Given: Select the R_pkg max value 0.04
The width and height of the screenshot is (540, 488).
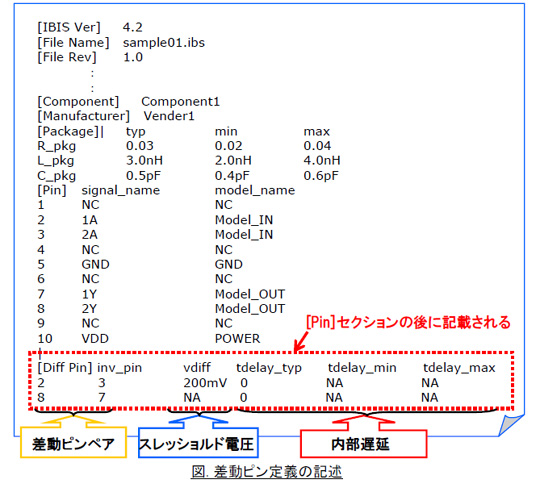Looking at the screenshot, I should (317, 146).
